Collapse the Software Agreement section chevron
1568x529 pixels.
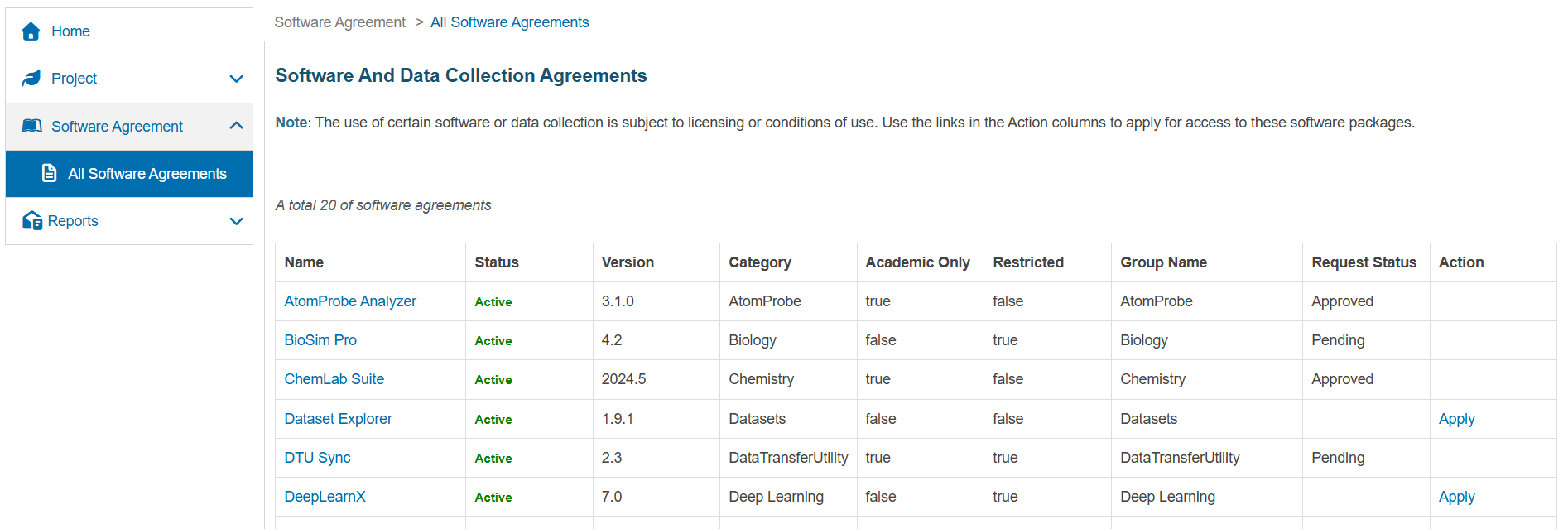236,126
